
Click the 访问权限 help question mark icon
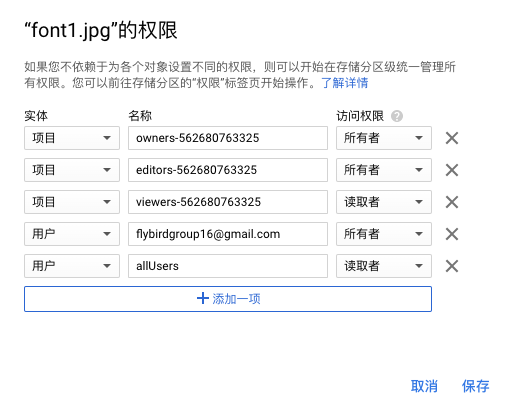[397, 116]
